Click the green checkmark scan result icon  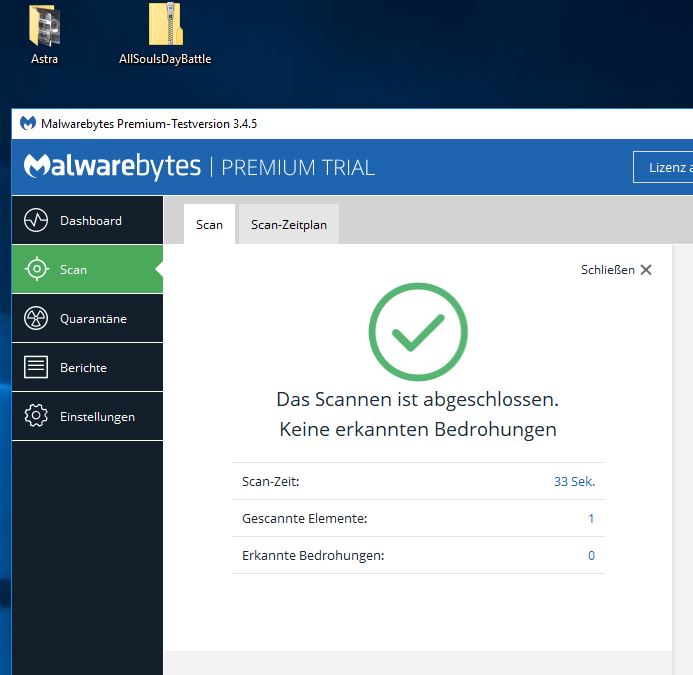[418, 332]
